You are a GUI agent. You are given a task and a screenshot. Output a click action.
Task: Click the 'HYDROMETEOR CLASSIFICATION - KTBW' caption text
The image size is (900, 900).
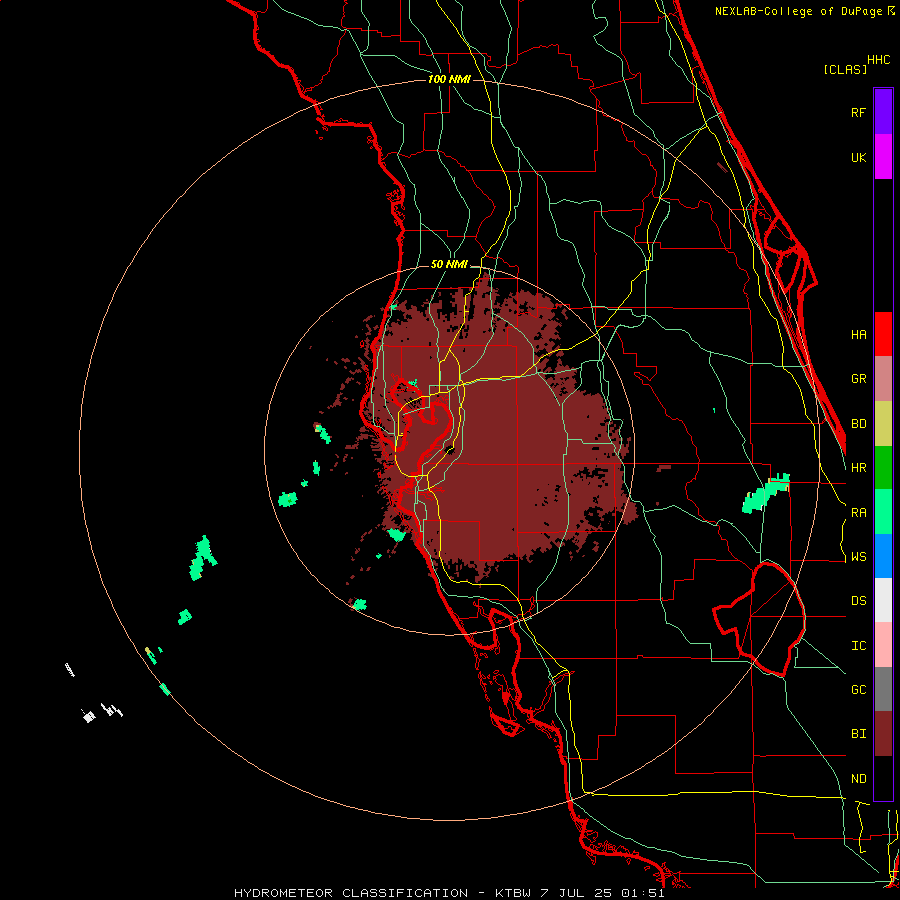382,893
